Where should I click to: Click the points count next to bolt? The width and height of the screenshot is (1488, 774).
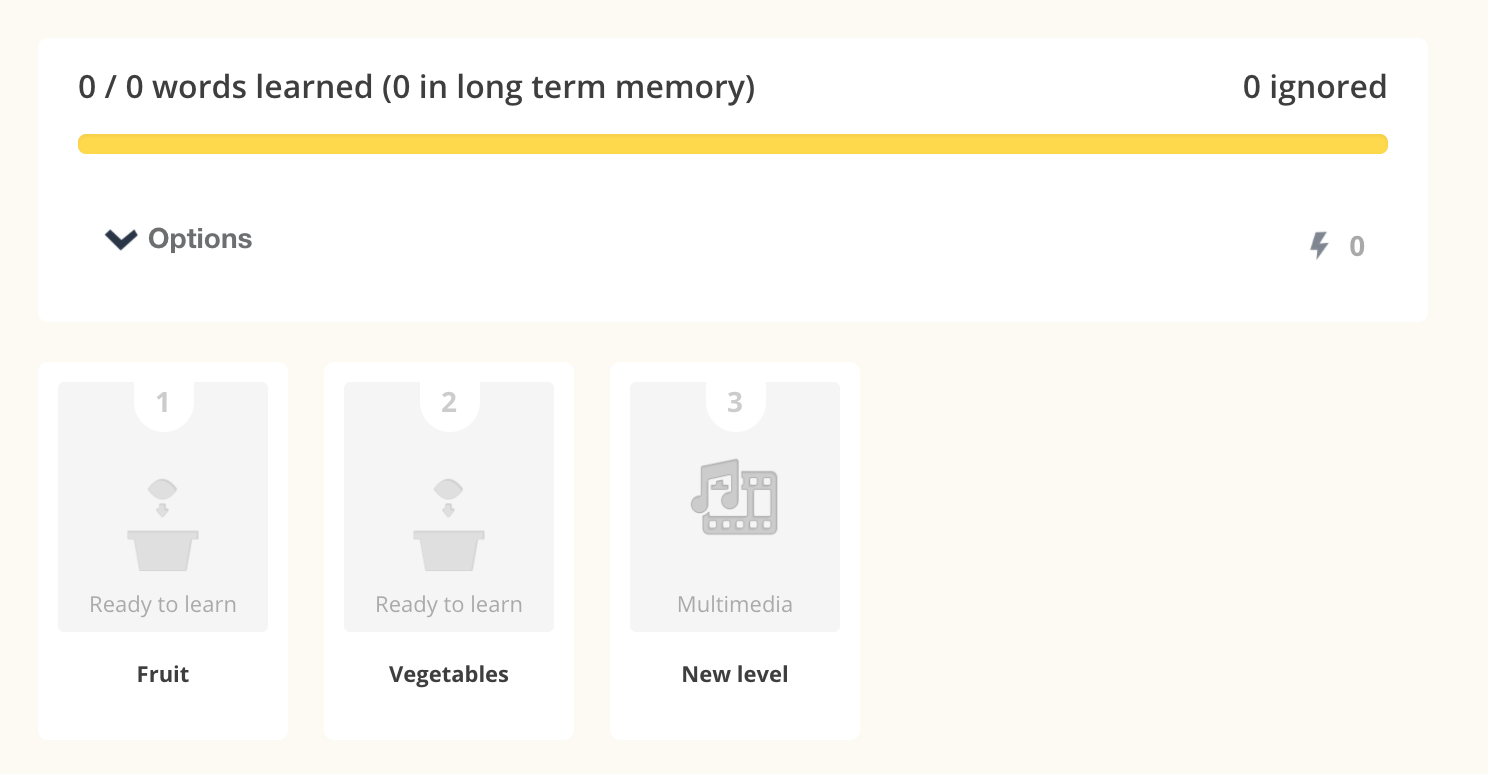point(1357,246)
